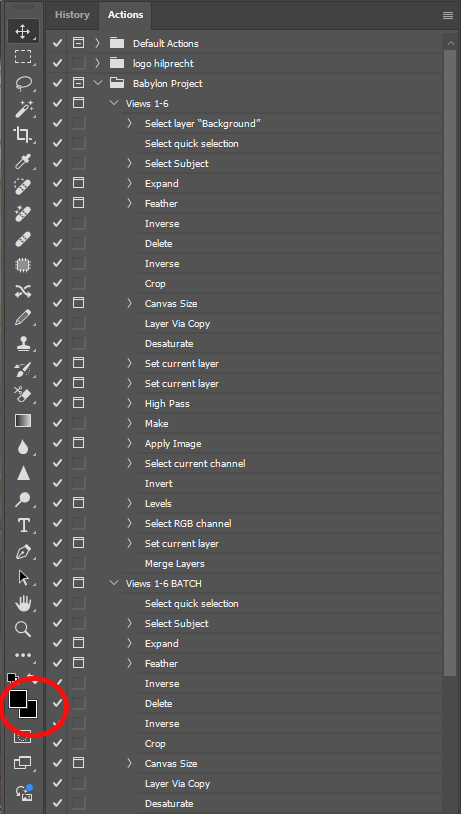
Task: Activate the Hand tool
Action: [x=23, y=603]
